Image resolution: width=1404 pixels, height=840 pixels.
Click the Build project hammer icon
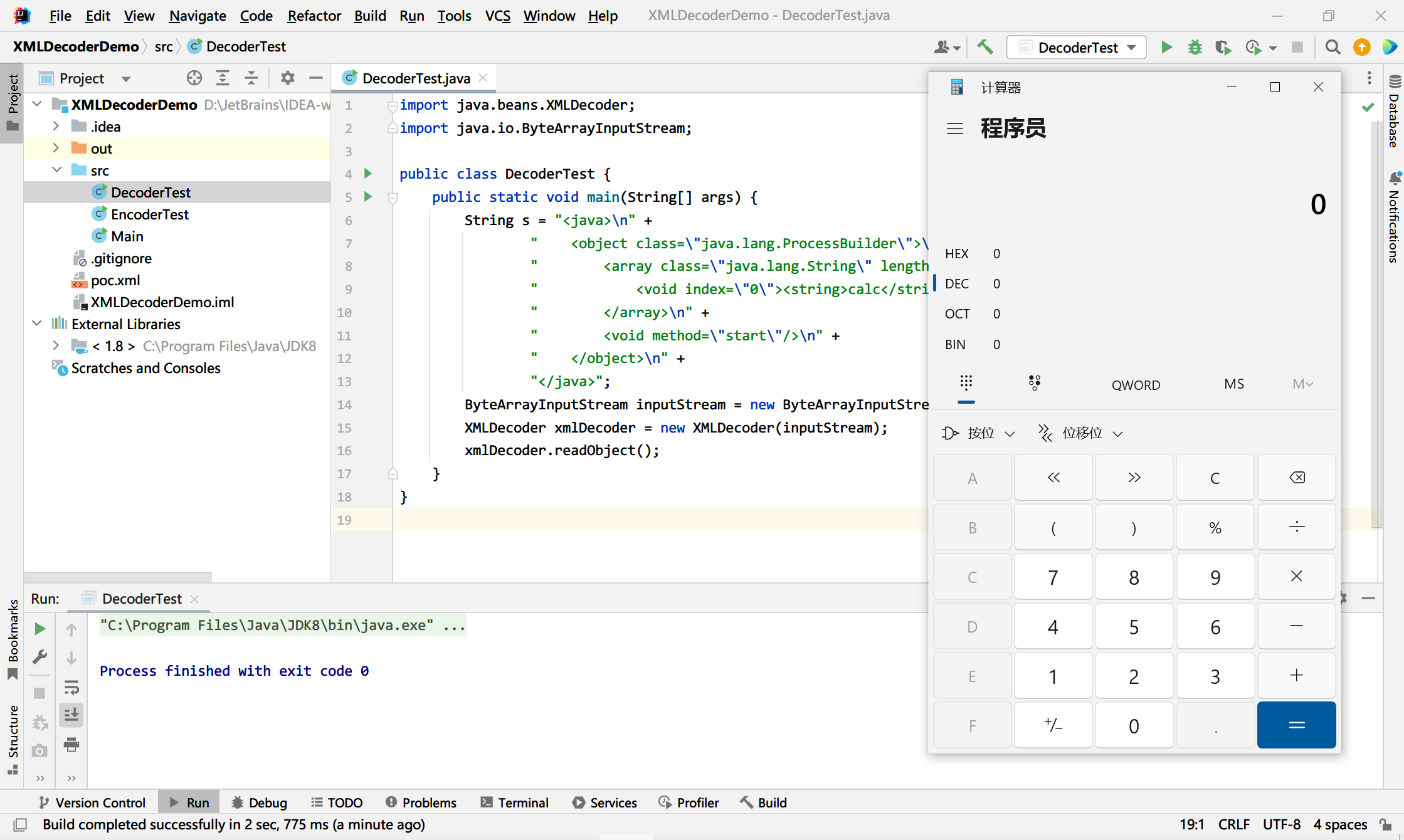coord(985,48)
